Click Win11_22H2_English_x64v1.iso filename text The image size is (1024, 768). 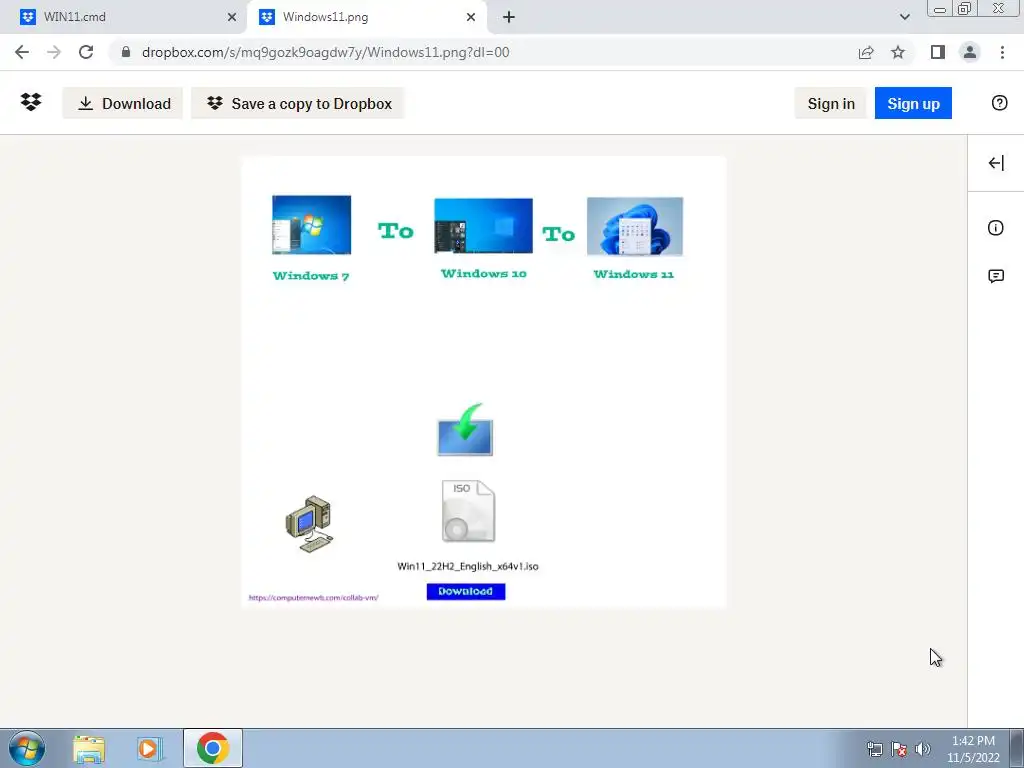click(468, 566)
